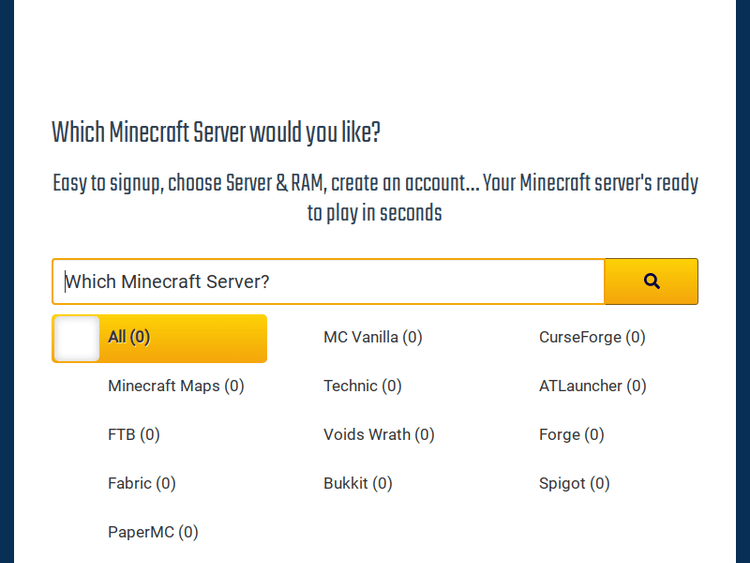750x563 pixels.
Task: Choose the CurseForge filter option
Action: click(x=592, y=338)
